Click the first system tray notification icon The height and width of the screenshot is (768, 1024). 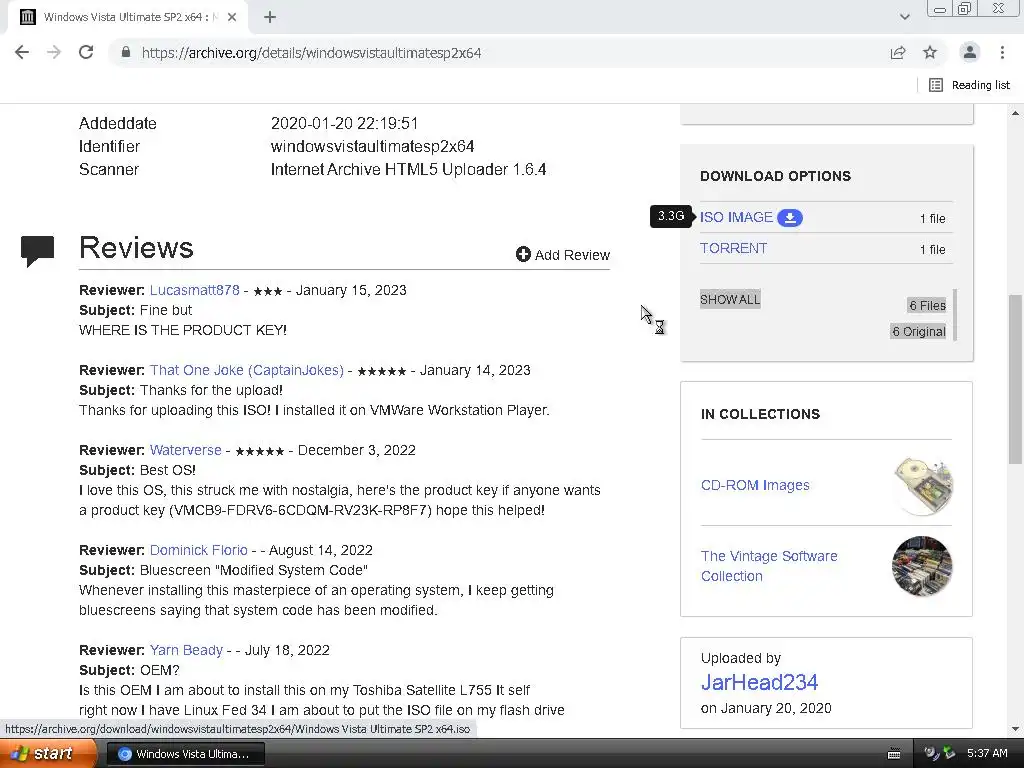tap(932, 754)
